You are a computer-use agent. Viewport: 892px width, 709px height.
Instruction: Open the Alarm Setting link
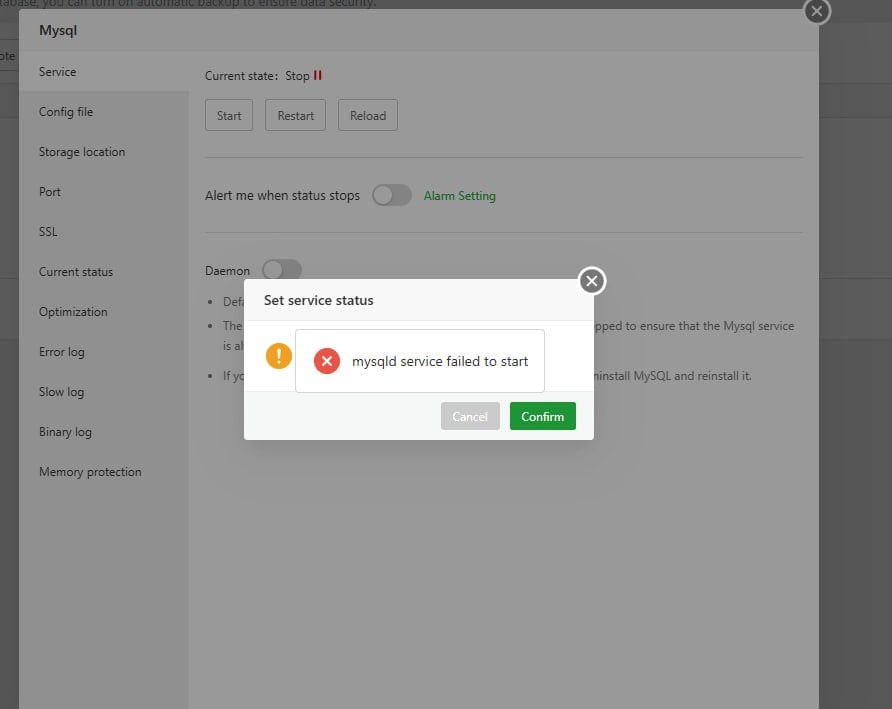[460, 196]
